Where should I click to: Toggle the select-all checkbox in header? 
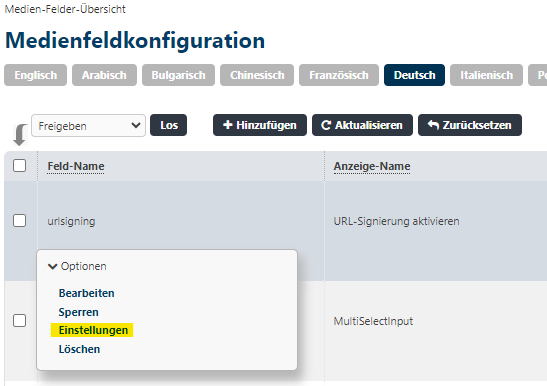(20, 165)
